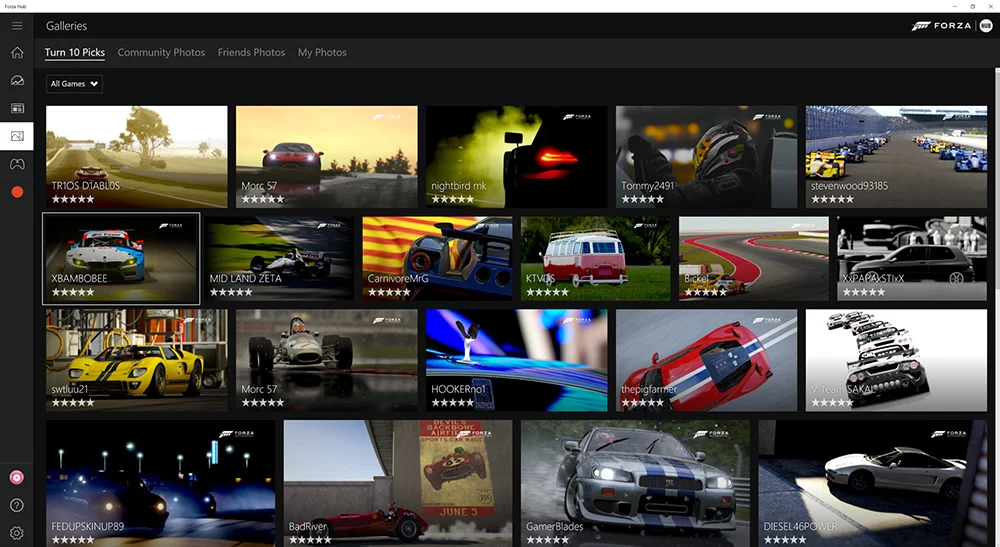The width and height of the screenshot is (1000, 547).
Task: Open the nightbird mk taillight photo
Action: click(x=517, y=157)
